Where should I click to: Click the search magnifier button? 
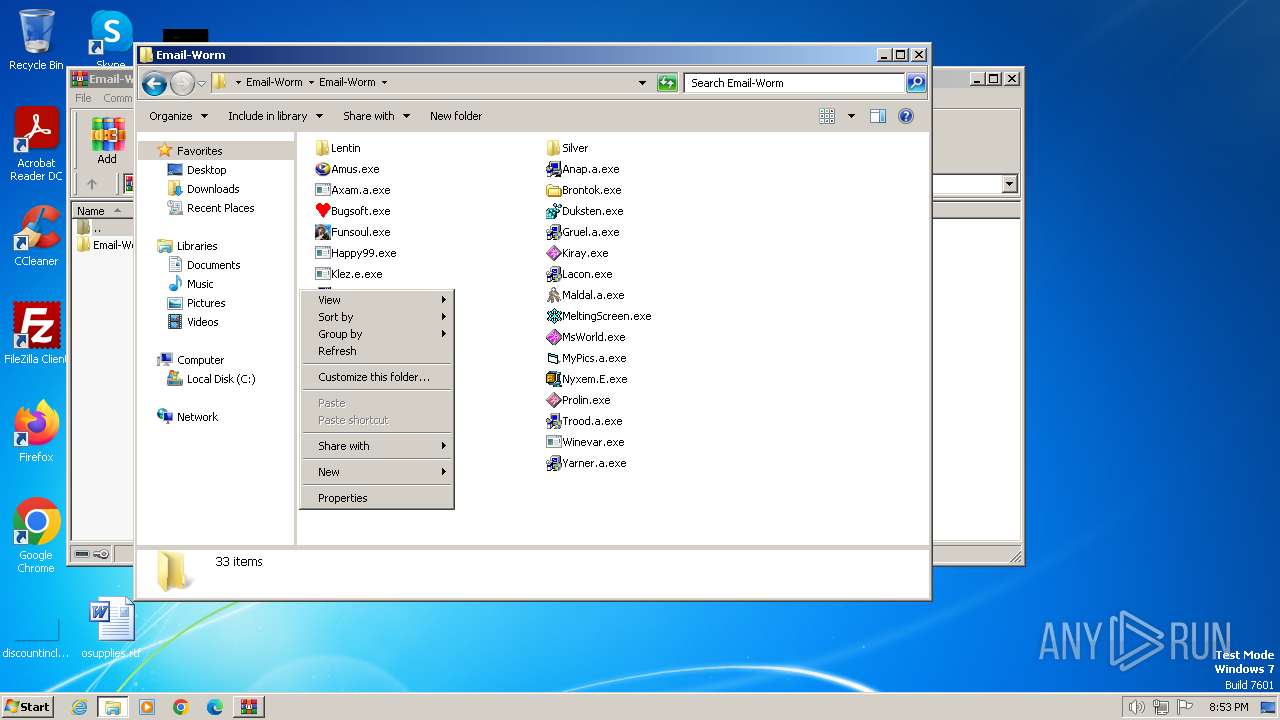click(916, 83)
